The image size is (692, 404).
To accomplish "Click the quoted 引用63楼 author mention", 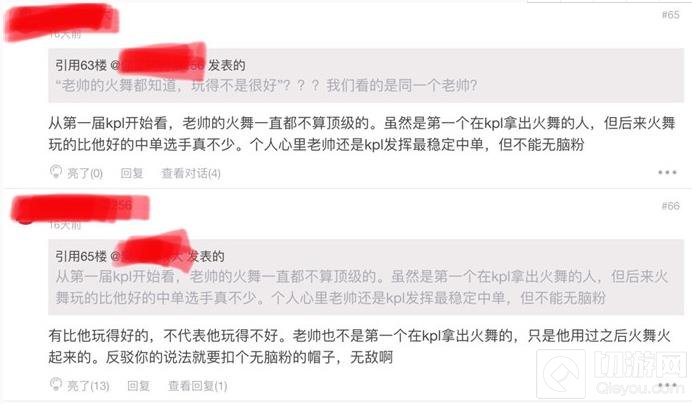I will click(x=158, y=64).
